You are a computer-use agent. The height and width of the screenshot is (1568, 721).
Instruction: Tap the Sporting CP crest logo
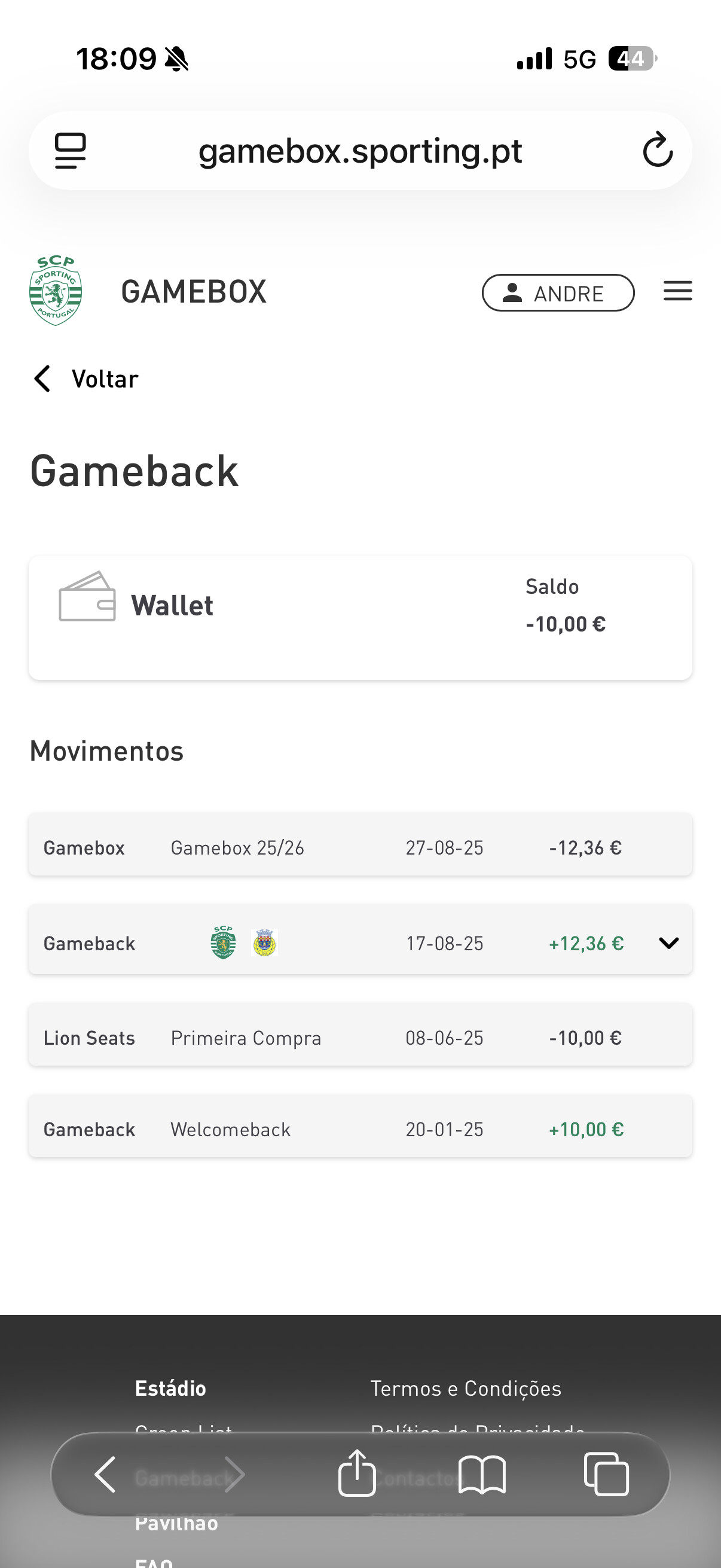pos(56,291)
